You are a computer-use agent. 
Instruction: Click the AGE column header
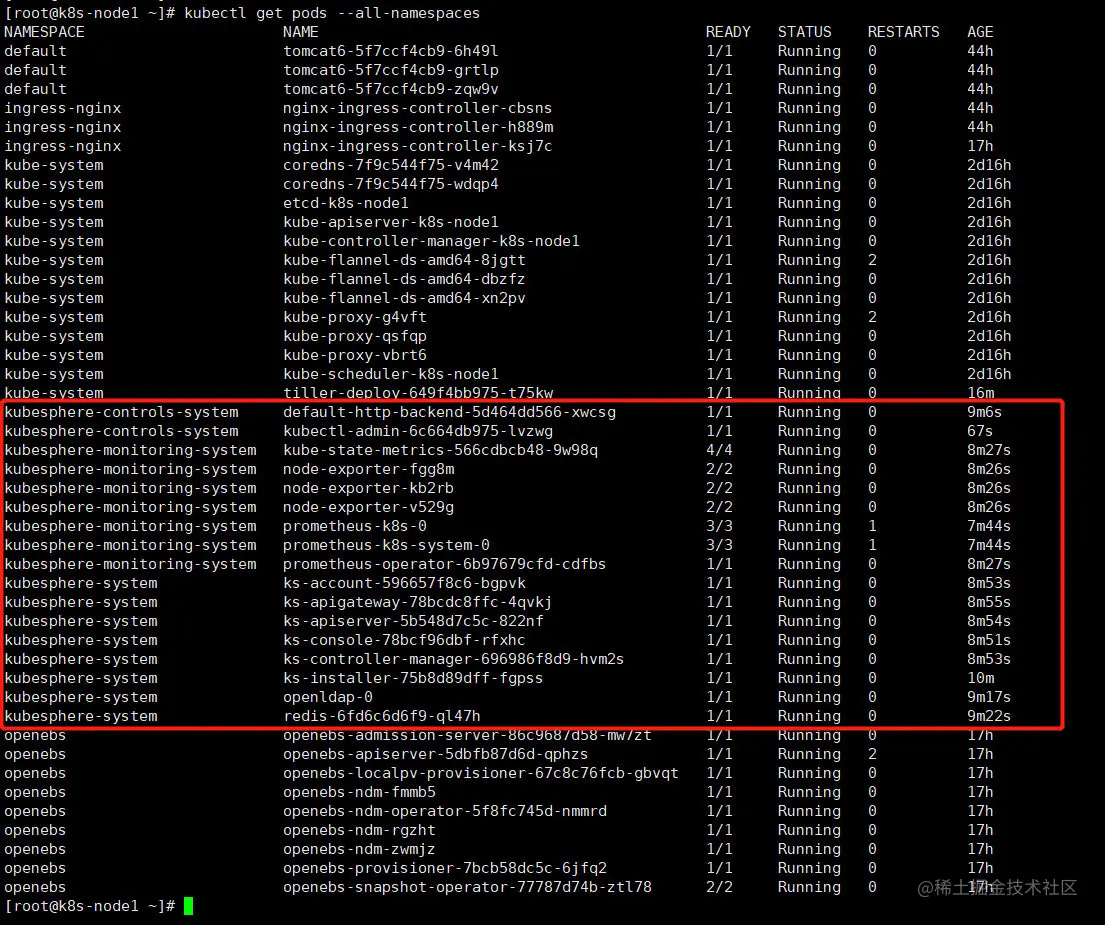coord(980,32)
